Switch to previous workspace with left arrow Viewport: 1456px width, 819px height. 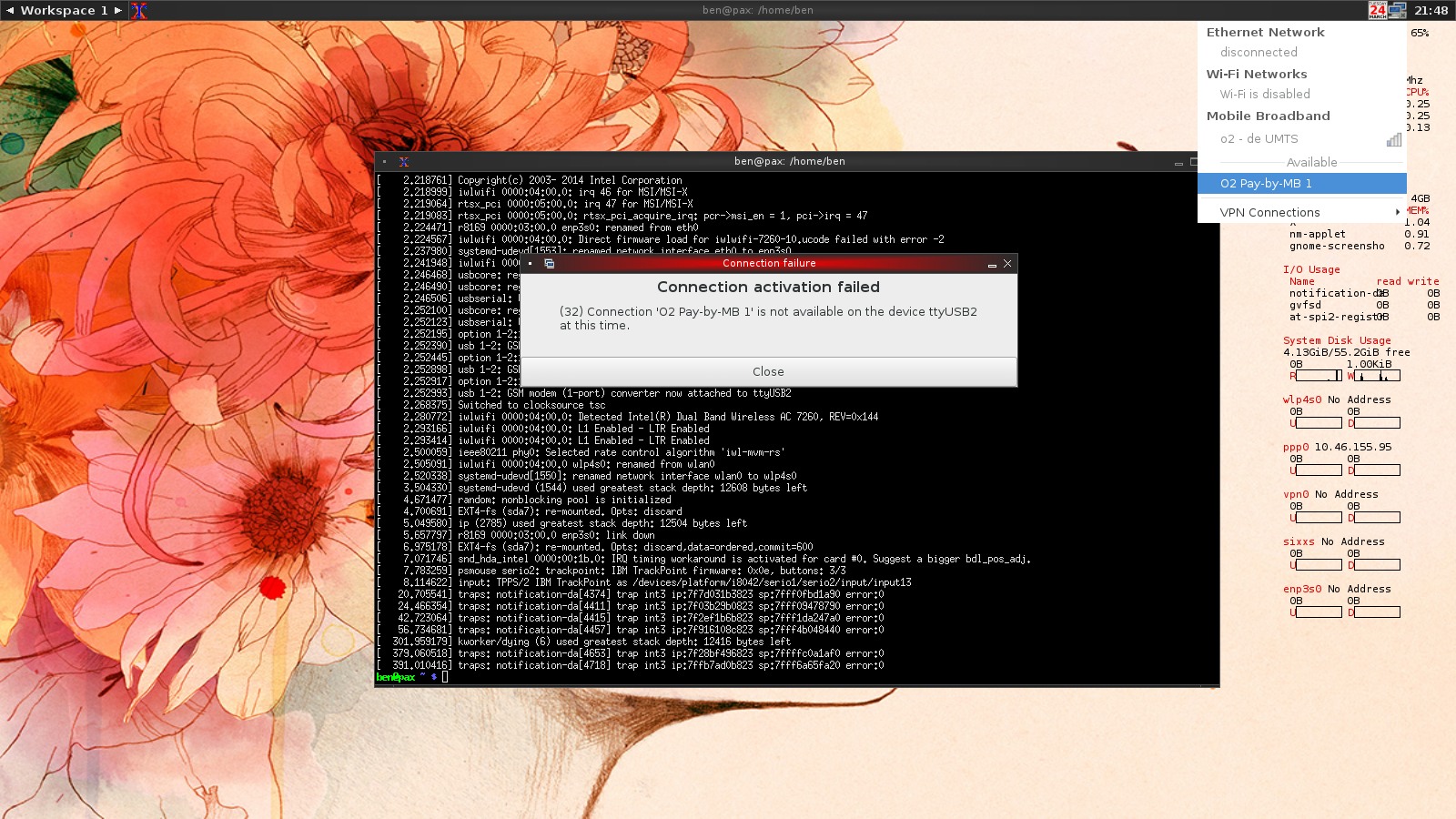10,10
